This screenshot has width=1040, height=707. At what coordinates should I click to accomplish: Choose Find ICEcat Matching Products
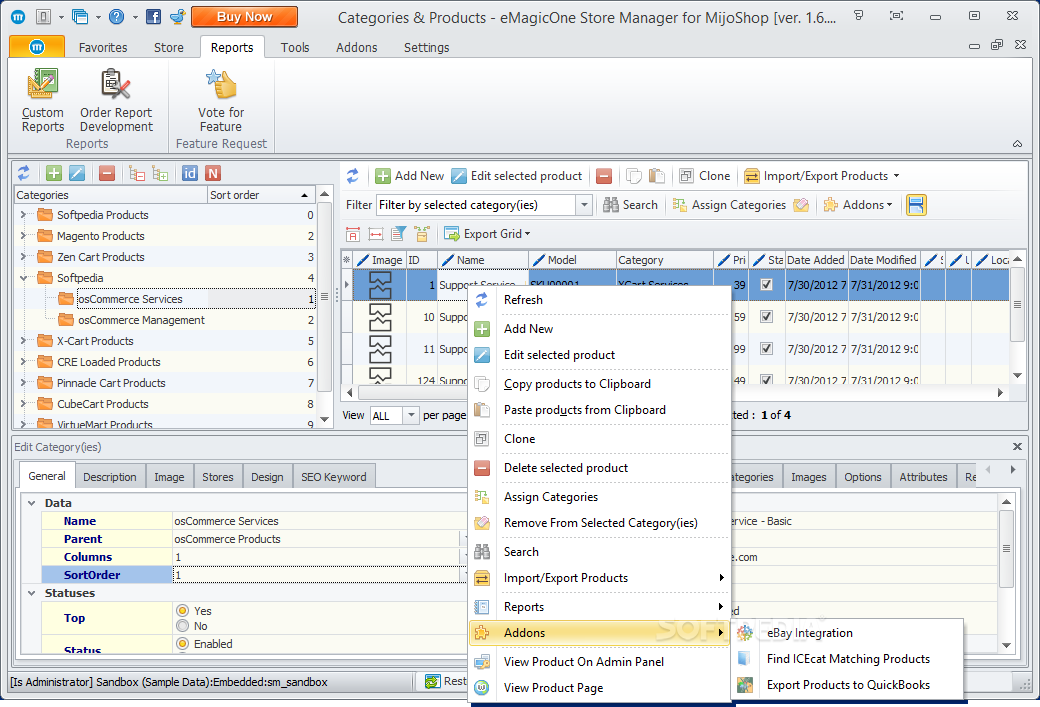tap(848, 659)
